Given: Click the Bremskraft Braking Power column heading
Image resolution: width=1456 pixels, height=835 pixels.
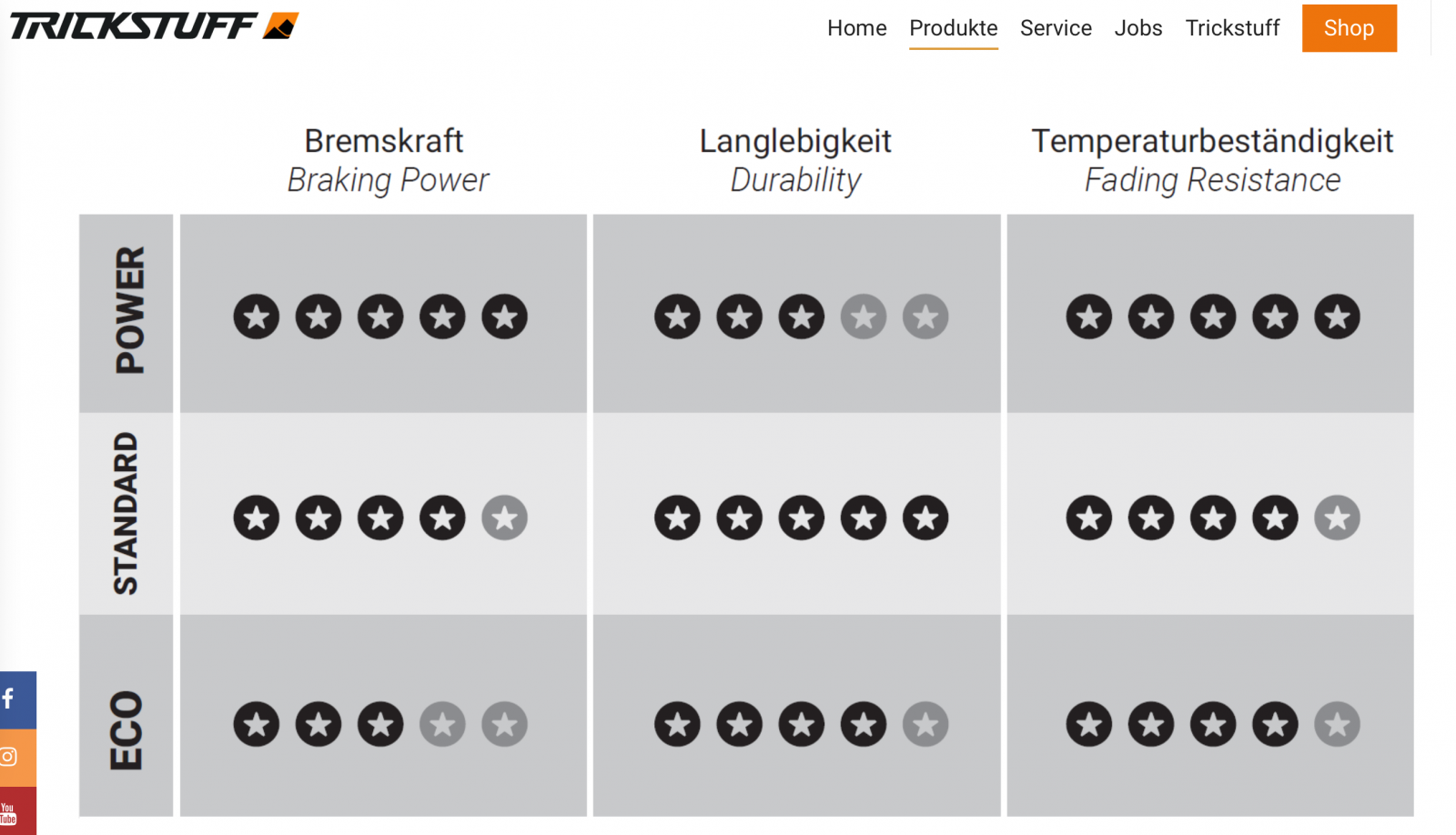Looking at the screenshot, I should point(385,160).
